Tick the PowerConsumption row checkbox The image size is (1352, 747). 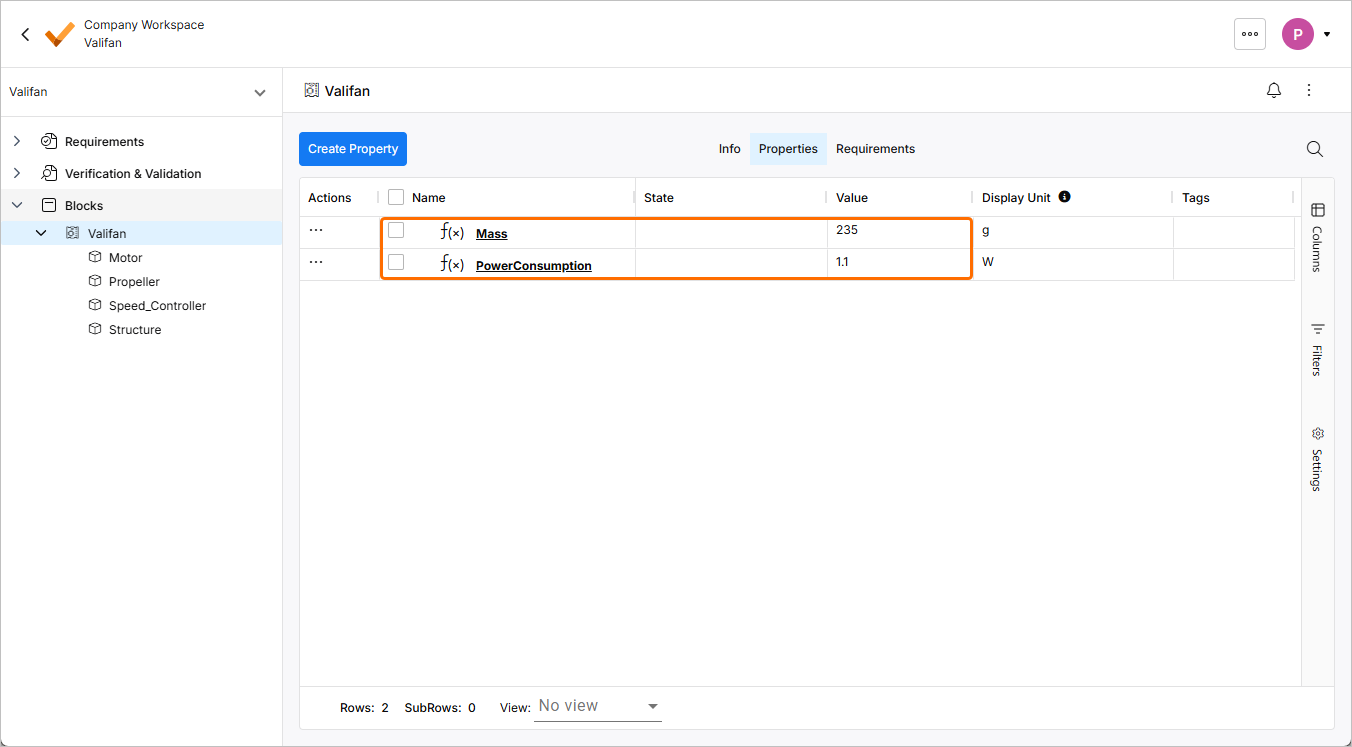coord(396,262)
